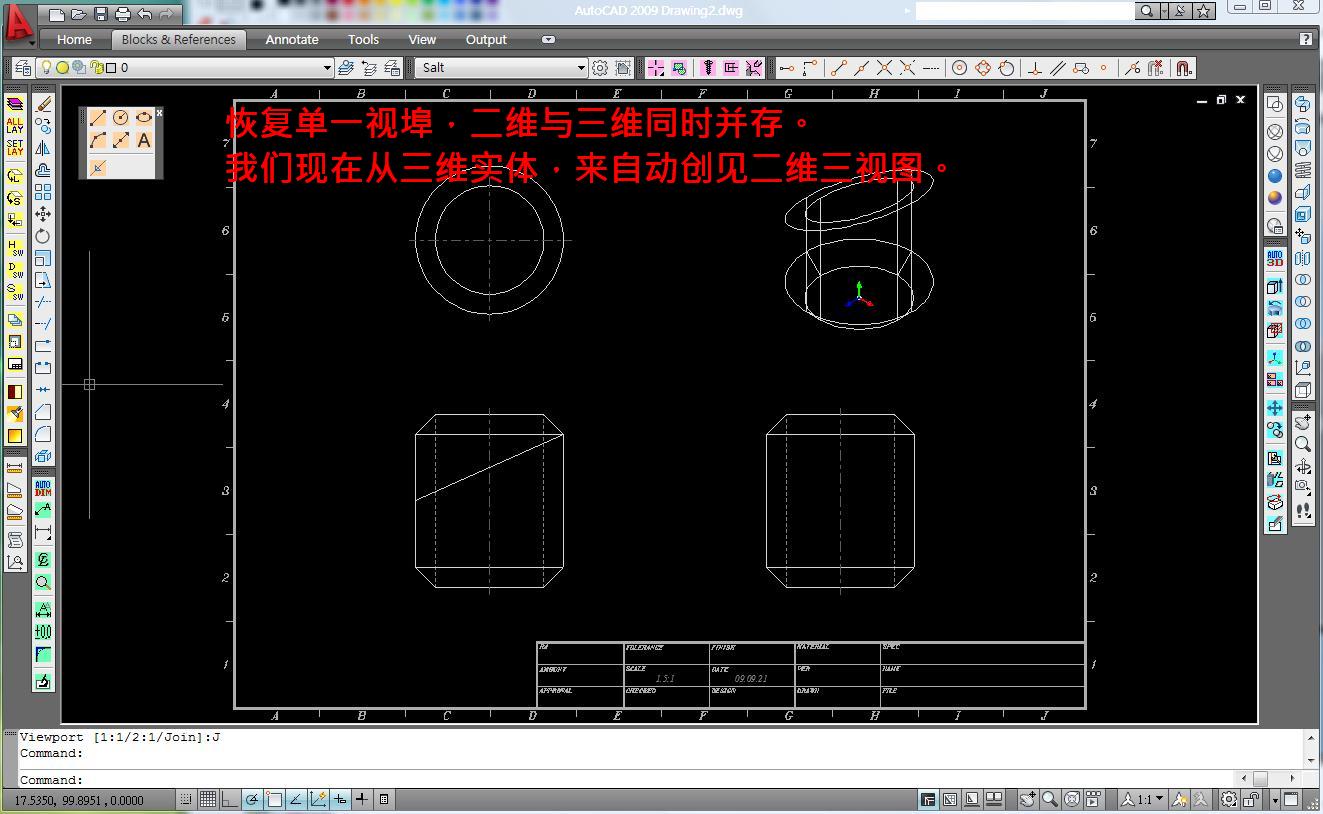Viewport: 1323px width, 814px height.
Task: Click the Plot printer icon
Action: click(123, 14)
